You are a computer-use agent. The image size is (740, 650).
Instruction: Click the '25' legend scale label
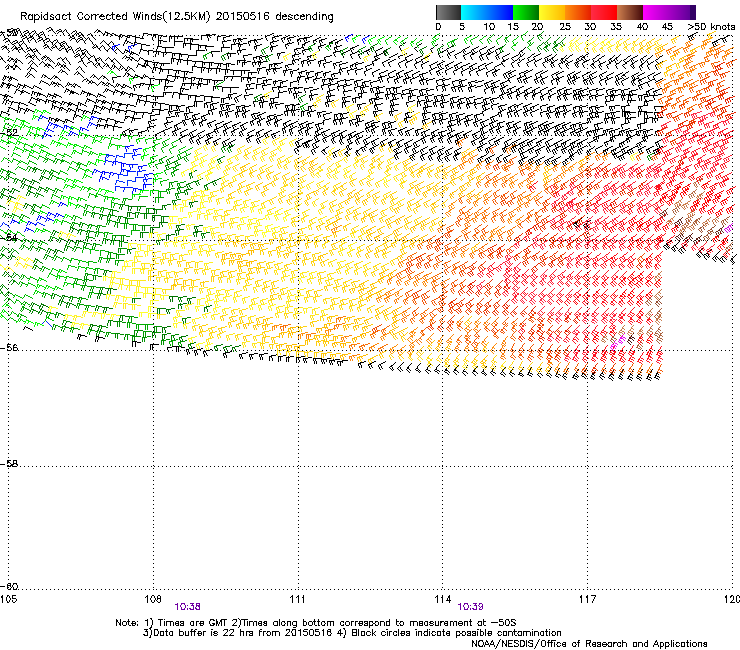tap(565, 27)
